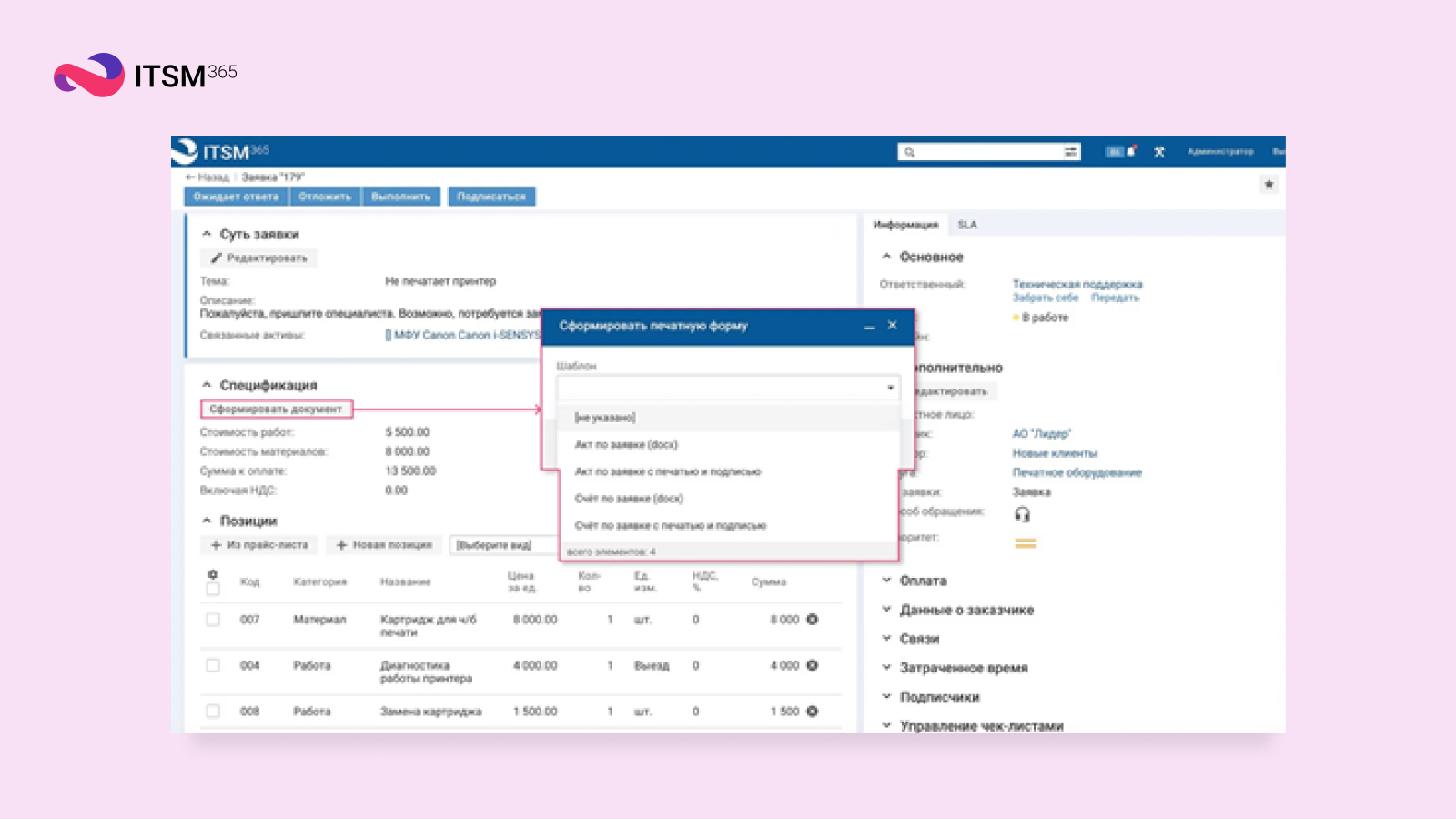This screenshot has height=819, width=1456.
Task: Collapse the Позиции section
Action: click(207, 521)
